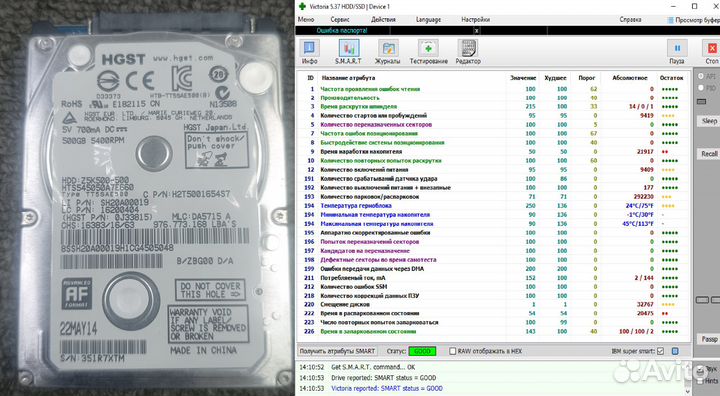Click the Sleep button
Viewport: 720px width, 396px height.
709,121
